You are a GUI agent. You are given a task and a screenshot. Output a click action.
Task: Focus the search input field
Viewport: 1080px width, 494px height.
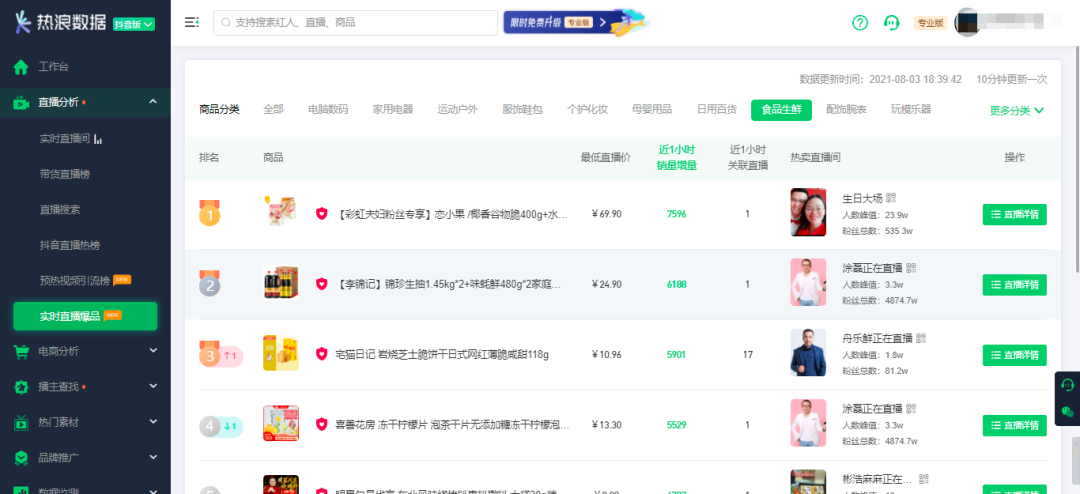click(355, 23)
